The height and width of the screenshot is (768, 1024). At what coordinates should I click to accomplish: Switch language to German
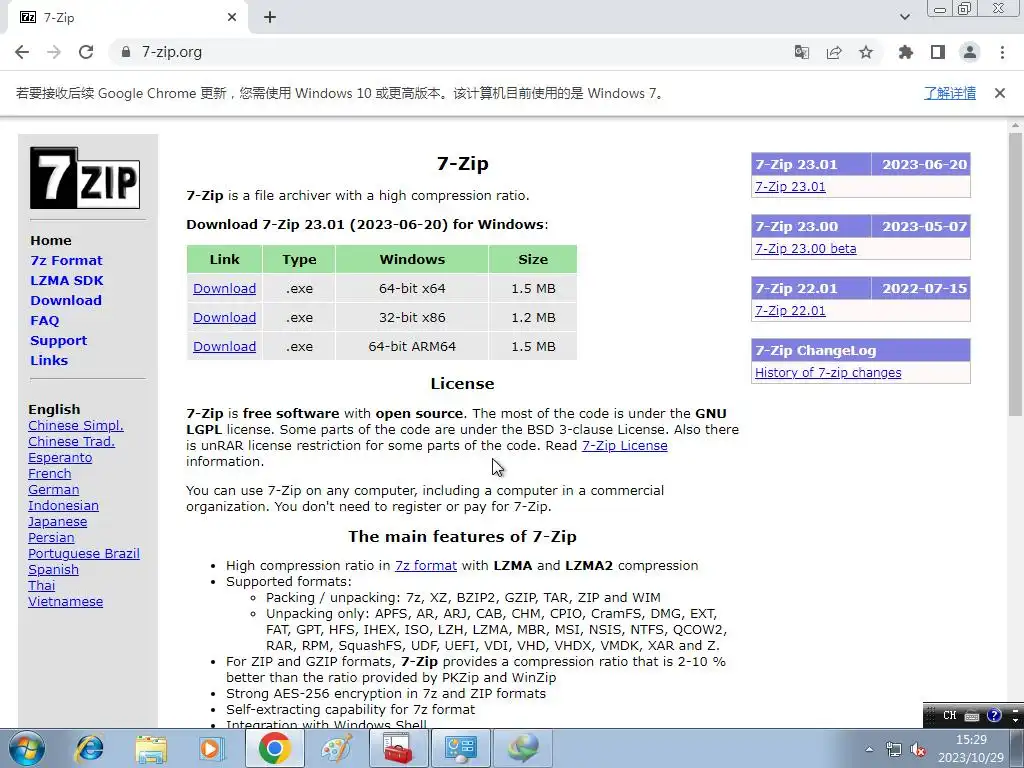(x=54, y=490)
